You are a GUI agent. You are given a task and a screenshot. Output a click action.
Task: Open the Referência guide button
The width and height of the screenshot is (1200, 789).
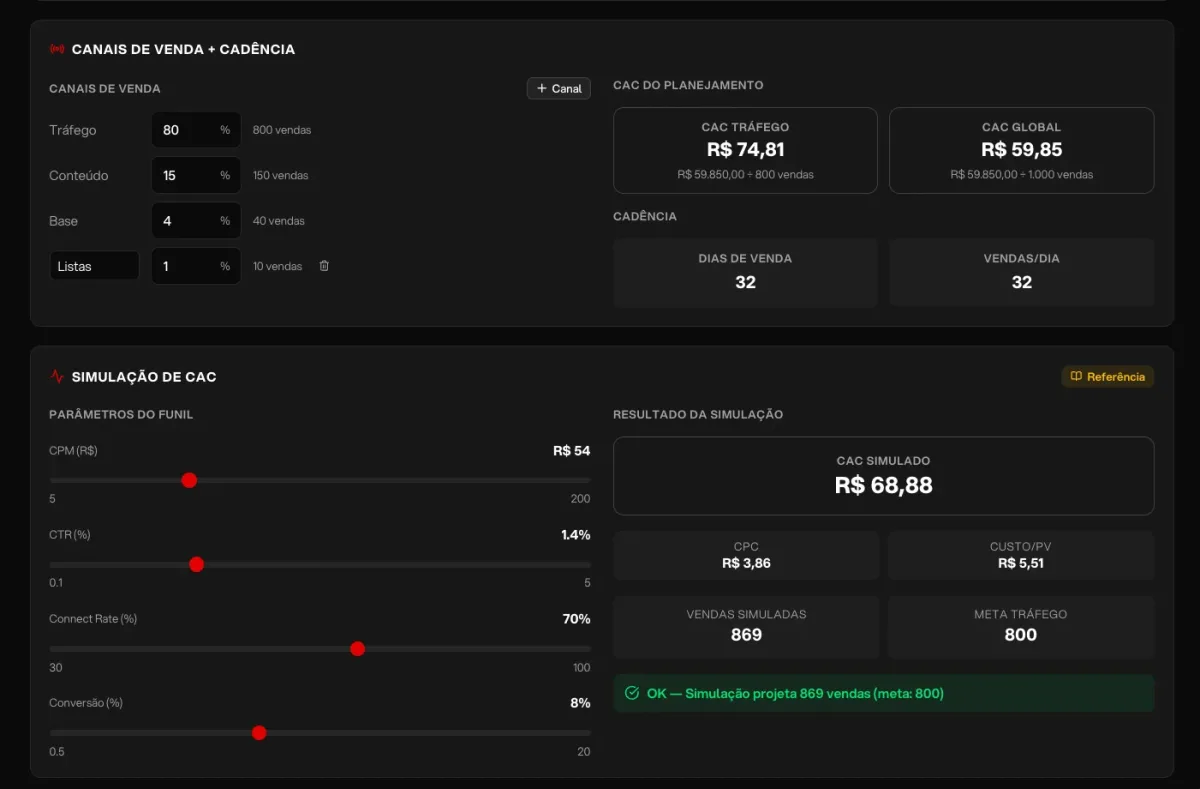(x=1108, y=377)
